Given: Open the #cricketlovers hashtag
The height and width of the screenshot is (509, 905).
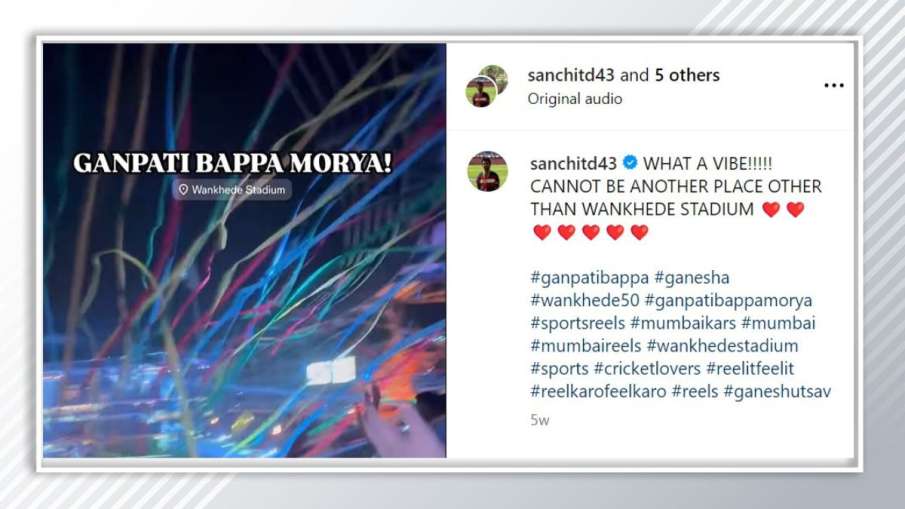Looking at the screenshot, I should 647,368.
